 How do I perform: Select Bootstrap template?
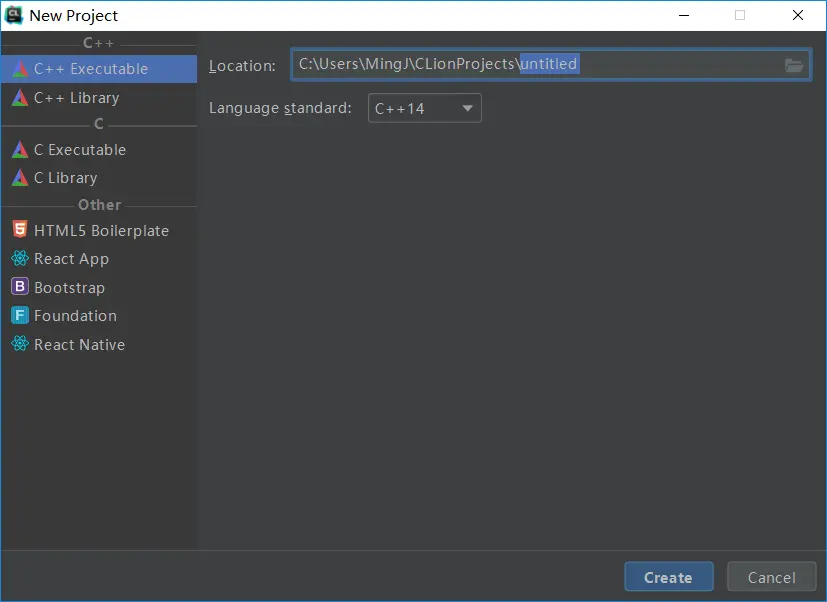[x=99, y=288]
